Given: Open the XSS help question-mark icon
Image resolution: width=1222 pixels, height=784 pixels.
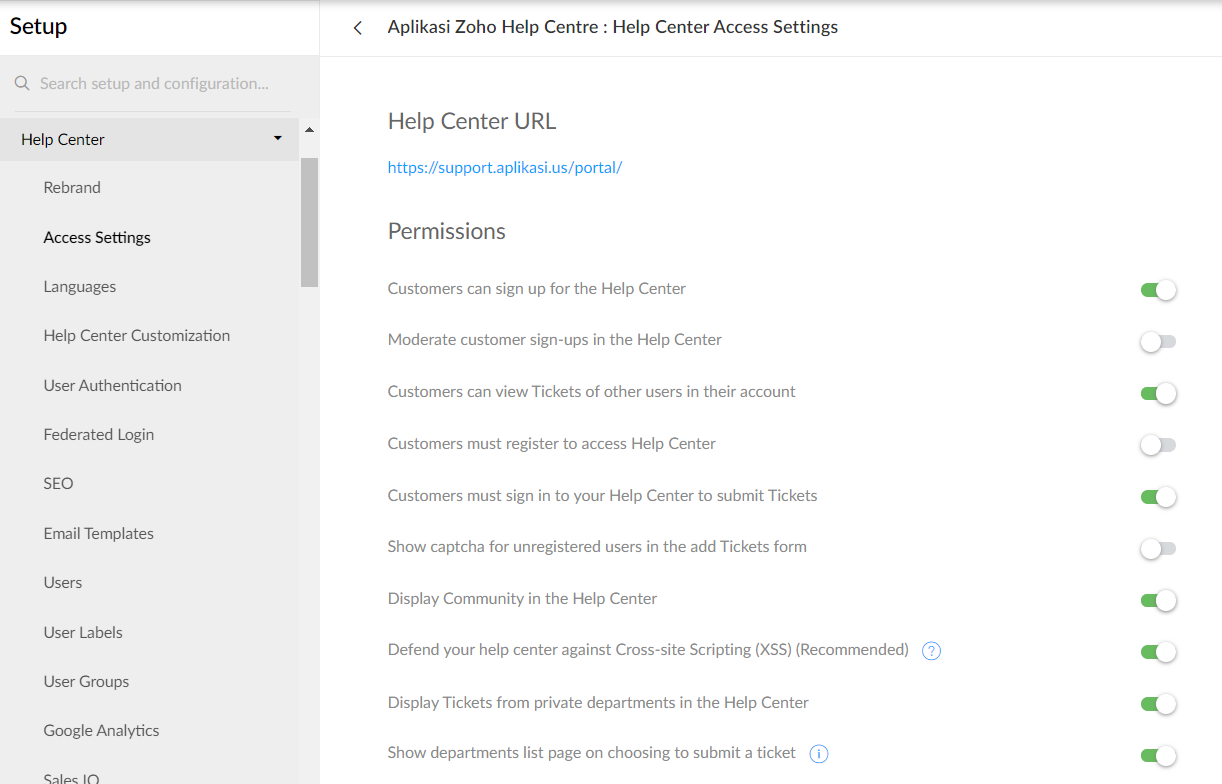Looking at the screenshot, I should [x=931, y=651].
